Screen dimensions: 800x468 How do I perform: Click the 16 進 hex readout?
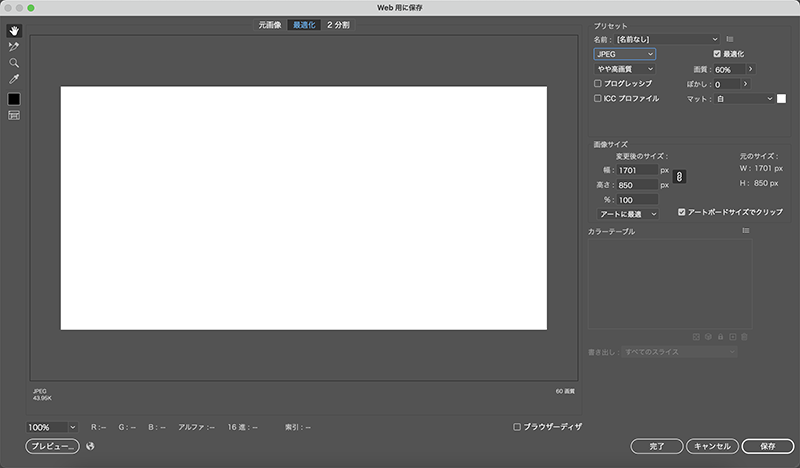coord(242,427)
